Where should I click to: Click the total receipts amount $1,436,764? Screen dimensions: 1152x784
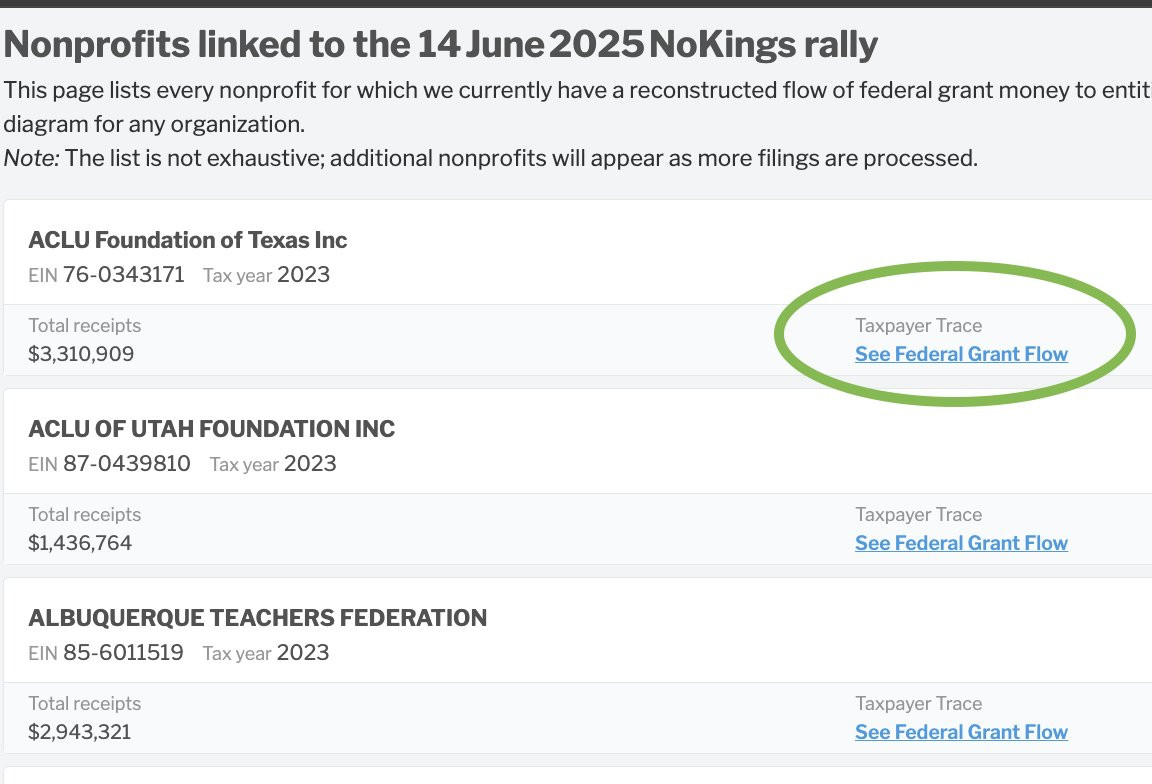tap(80, 543)
